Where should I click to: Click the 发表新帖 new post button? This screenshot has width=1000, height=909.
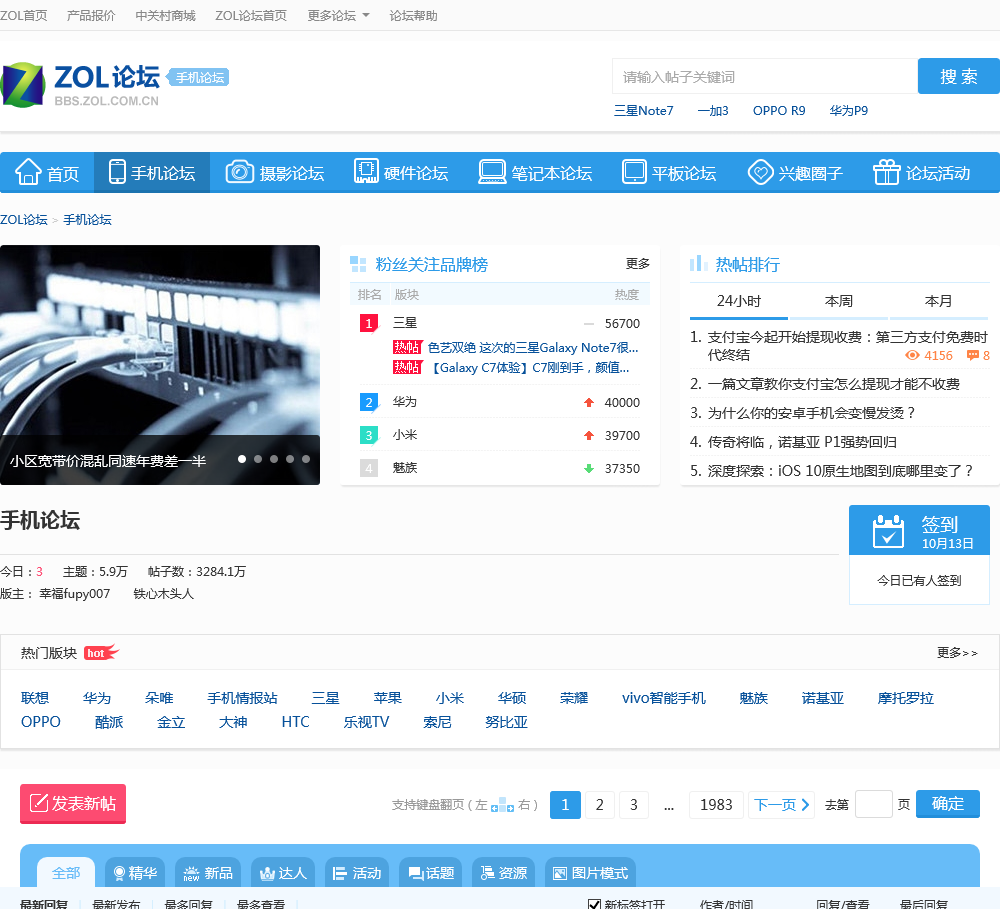click(73, 804)
